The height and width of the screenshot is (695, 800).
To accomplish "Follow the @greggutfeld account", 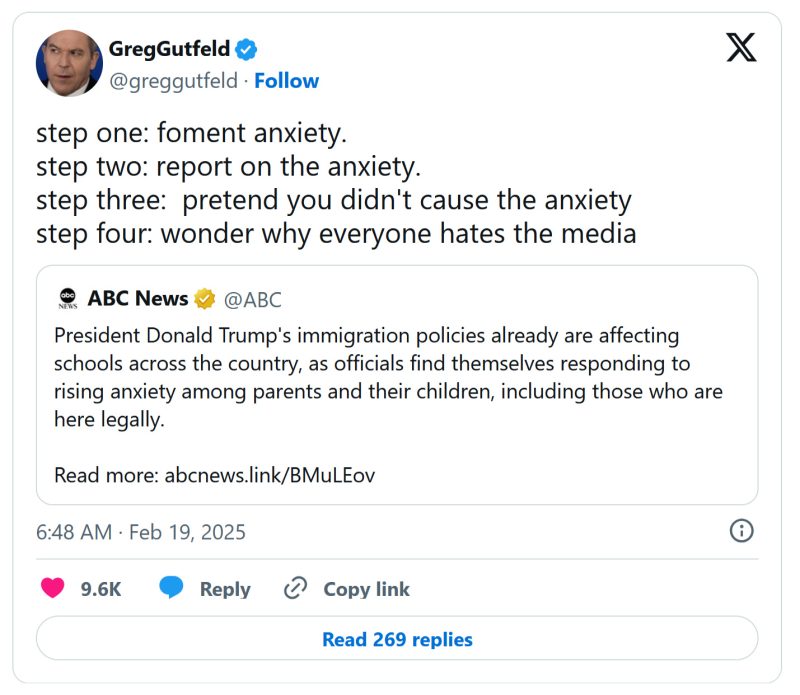I will (289, 81).
